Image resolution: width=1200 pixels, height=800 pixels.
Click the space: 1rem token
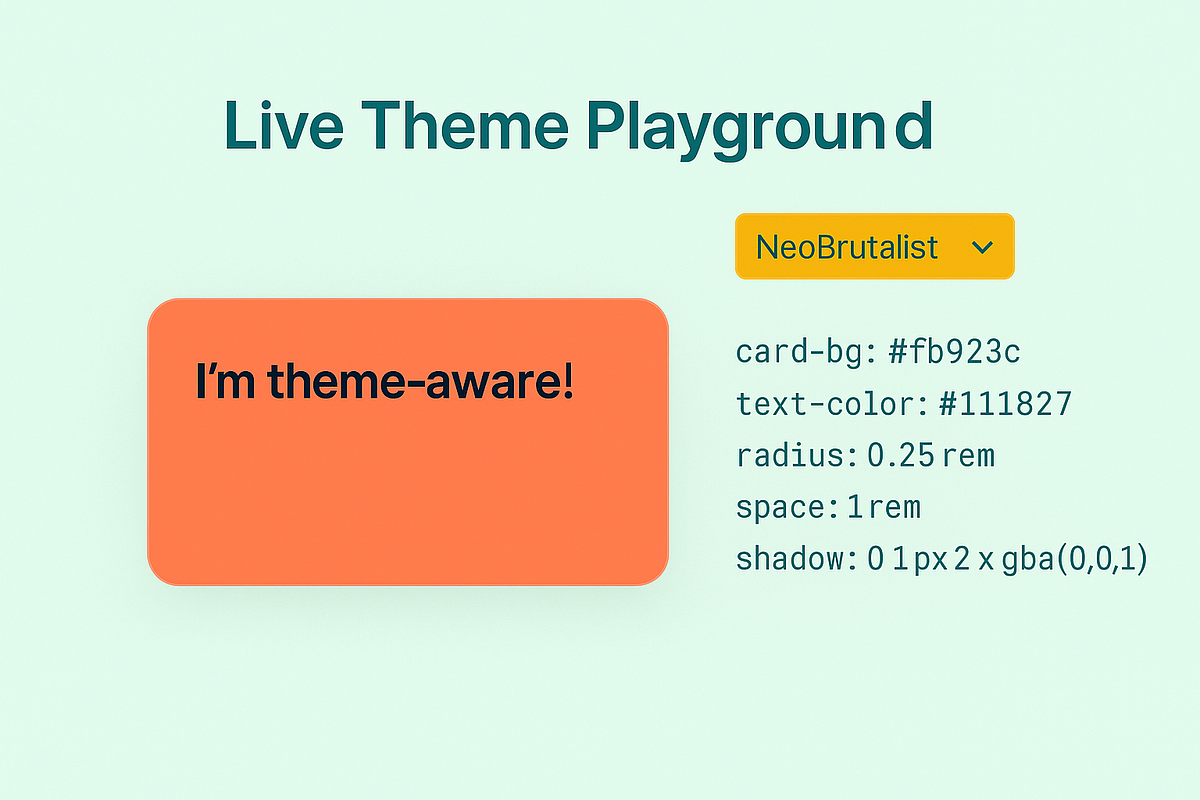click(x=827, y=508)
